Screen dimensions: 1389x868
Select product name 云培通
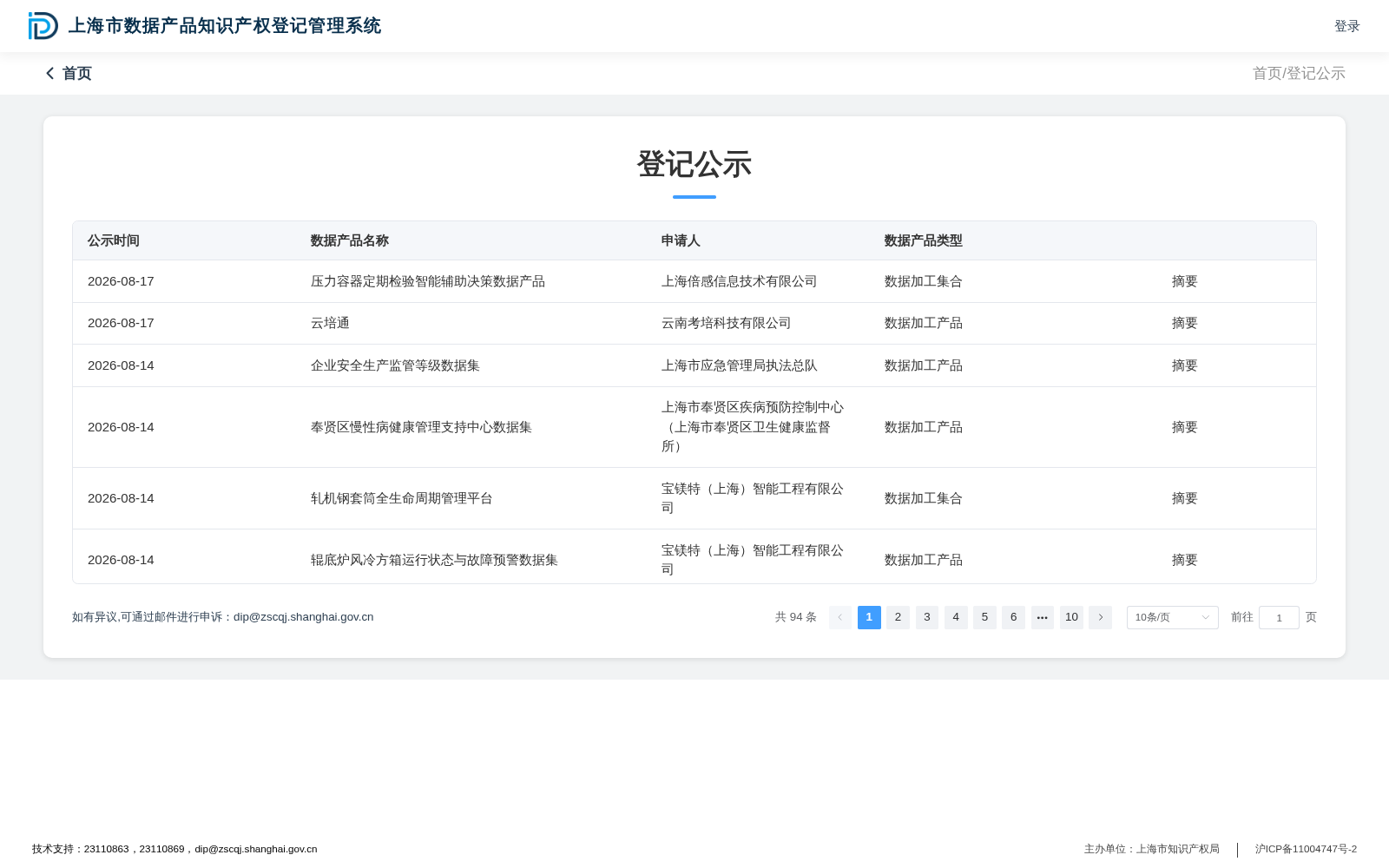point(330,323)
